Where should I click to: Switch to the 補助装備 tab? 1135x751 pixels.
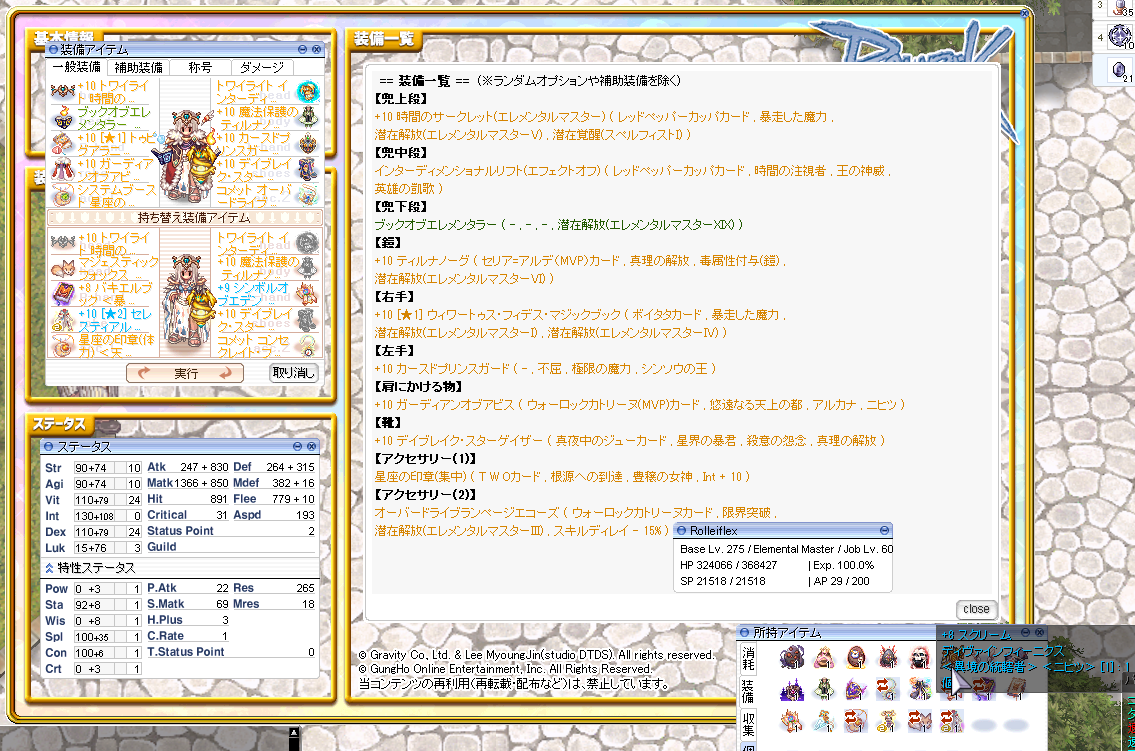(x=138, y=67)
